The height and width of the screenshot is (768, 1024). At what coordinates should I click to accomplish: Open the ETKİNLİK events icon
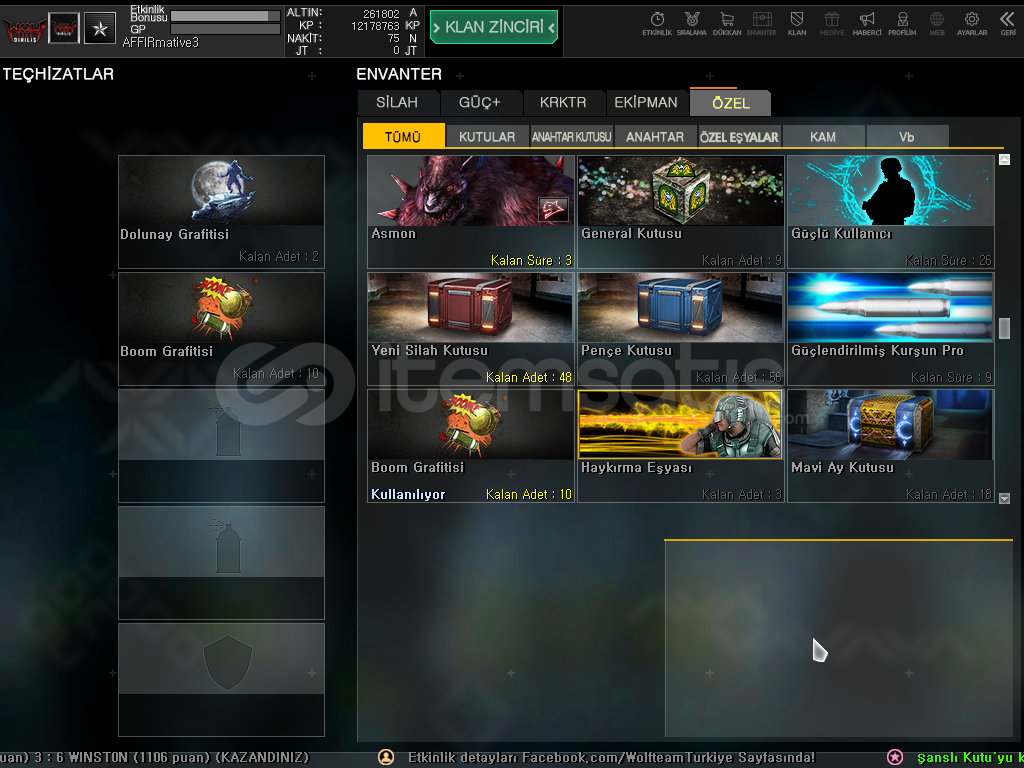pos(657,24)
